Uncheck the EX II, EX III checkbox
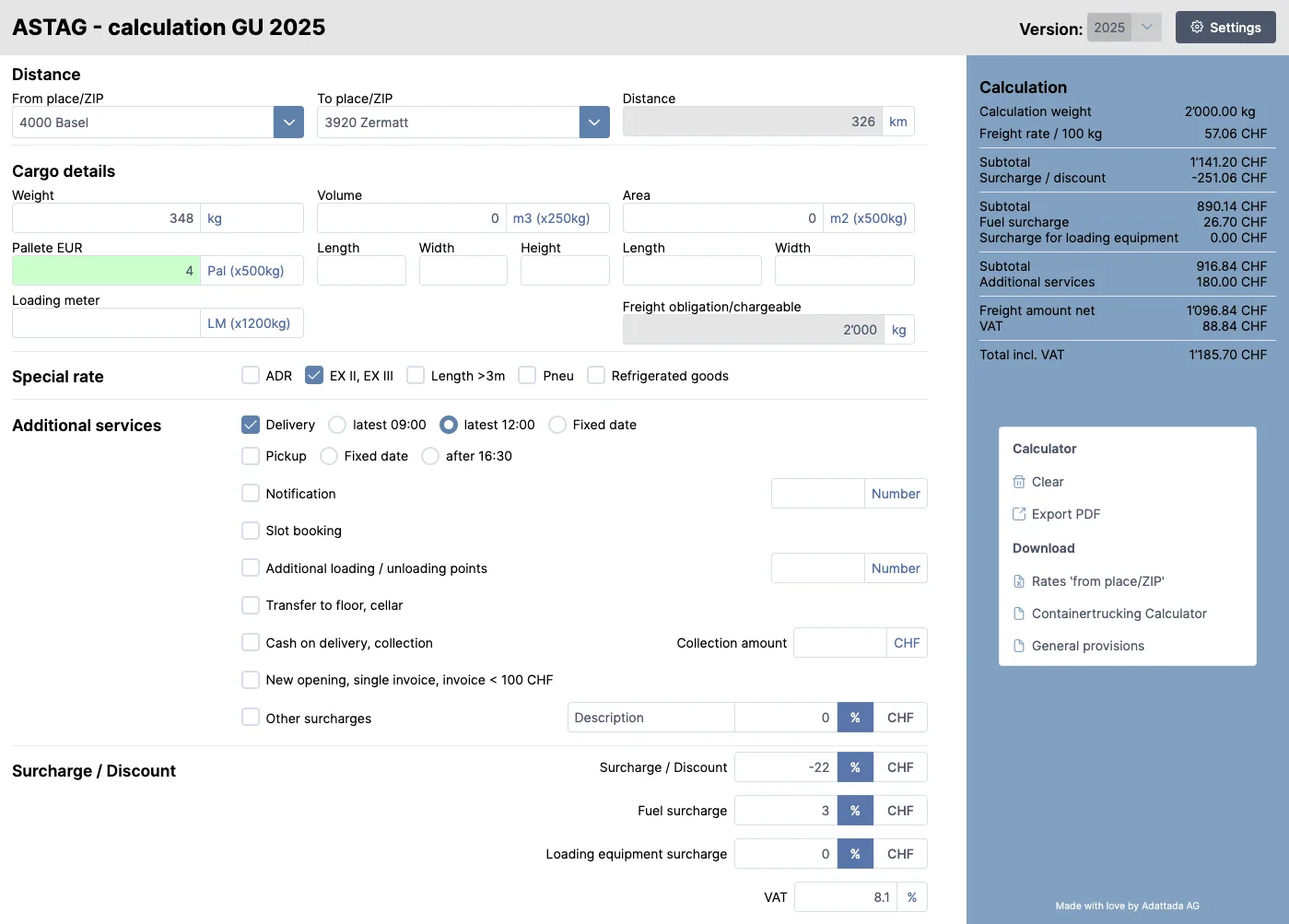 pyautogui.click(x=314, y=376)
